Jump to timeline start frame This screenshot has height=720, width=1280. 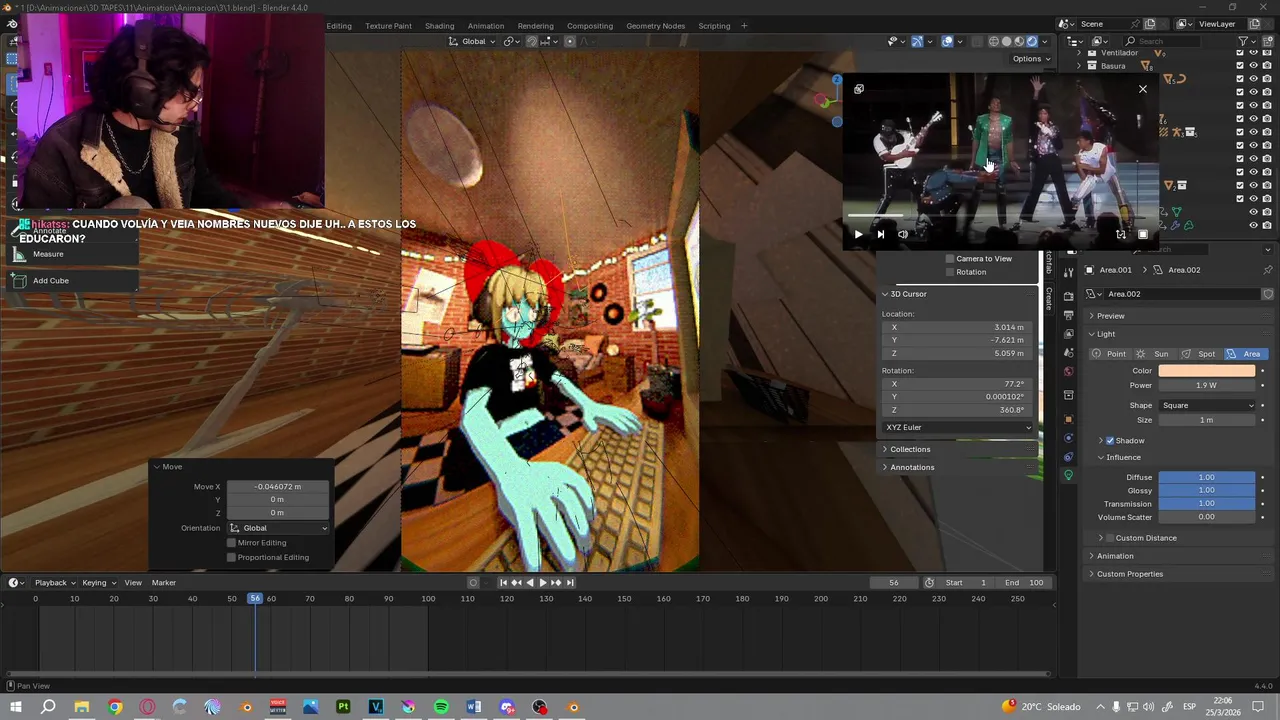pyautogui.click(x=503, y=583)
